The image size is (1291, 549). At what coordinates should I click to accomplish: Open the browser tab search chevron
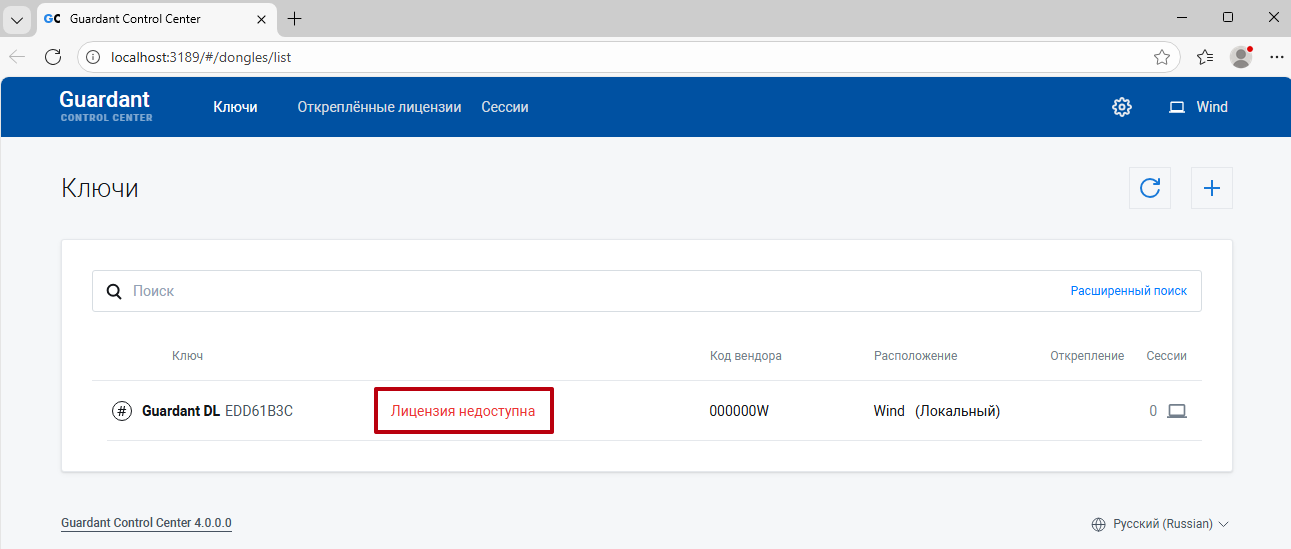click(x=17, y=19)
